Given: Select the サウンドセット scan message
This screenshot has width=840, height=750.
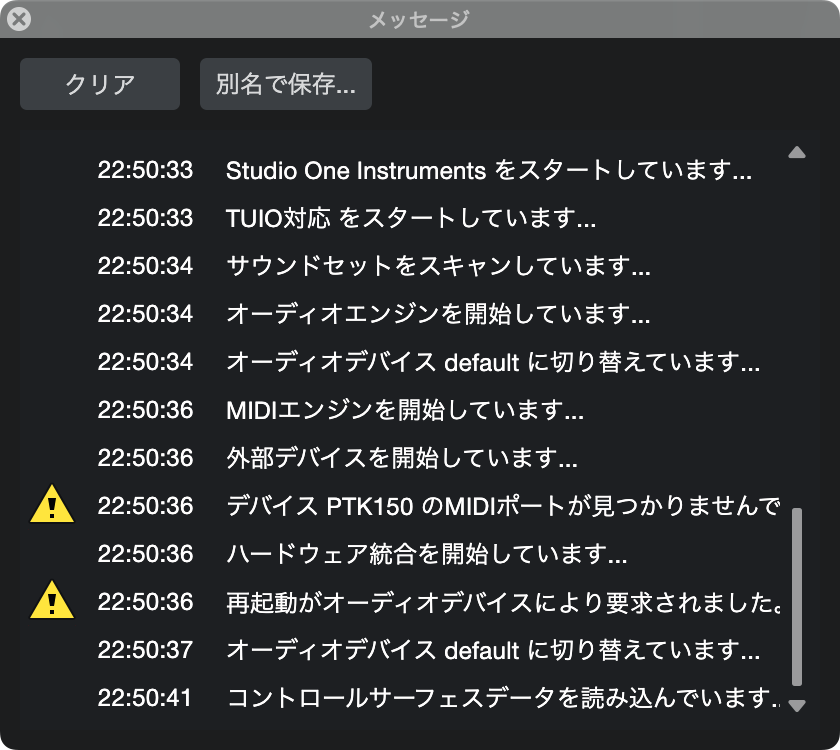Looking at the screenshot, I should [438, 266].
